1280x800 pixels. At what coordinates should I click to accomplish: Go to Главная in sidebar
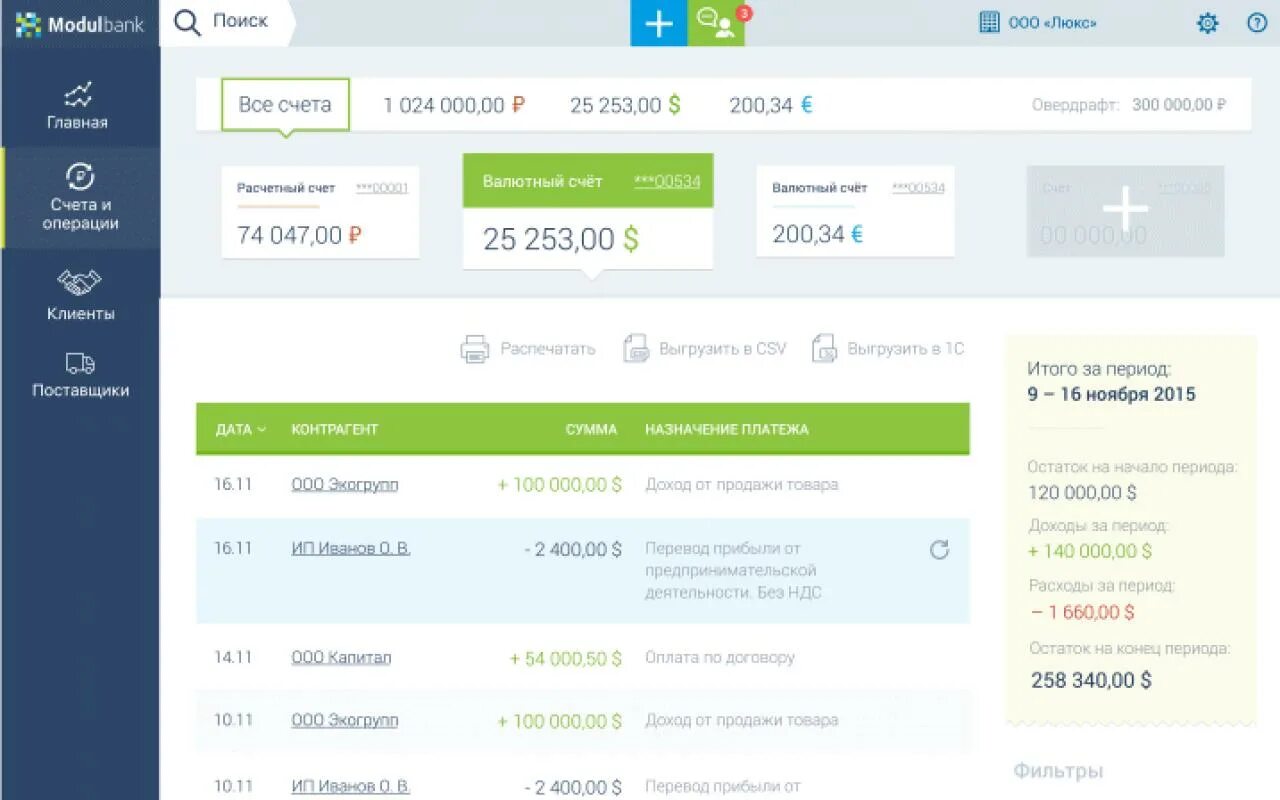click(x=78, y=105)
